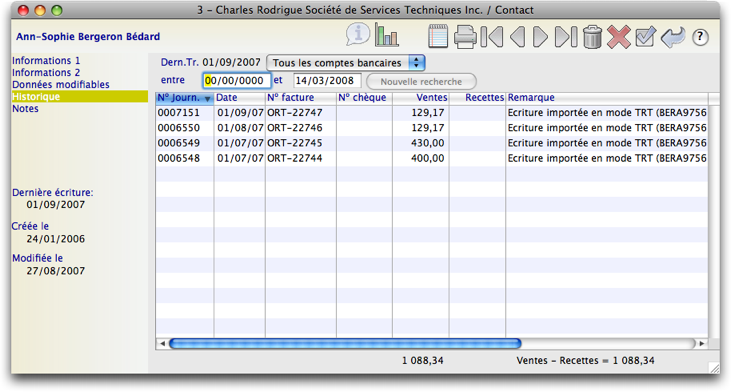Click the green zoom window button
Image resolution: width=731 pixels, height=392 pixels.
57,10
